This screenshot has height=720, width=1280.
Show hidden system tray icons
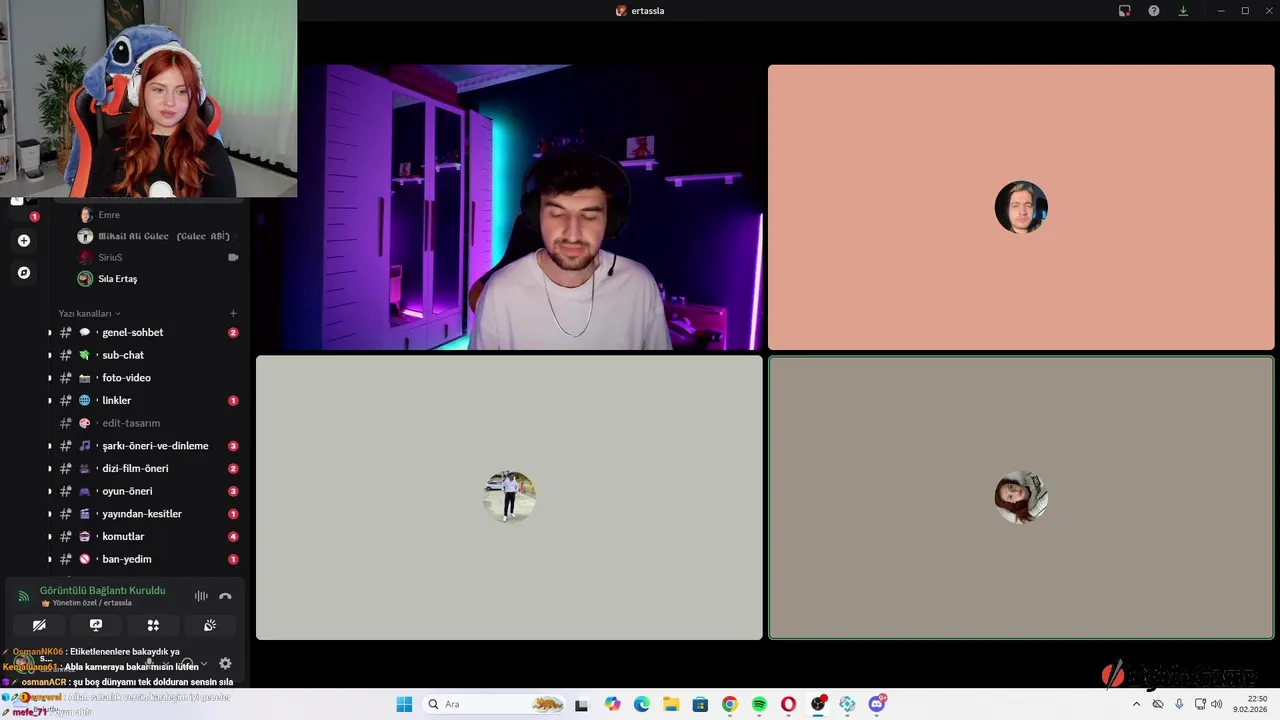pyautogui.click(x=1136, y=704)
